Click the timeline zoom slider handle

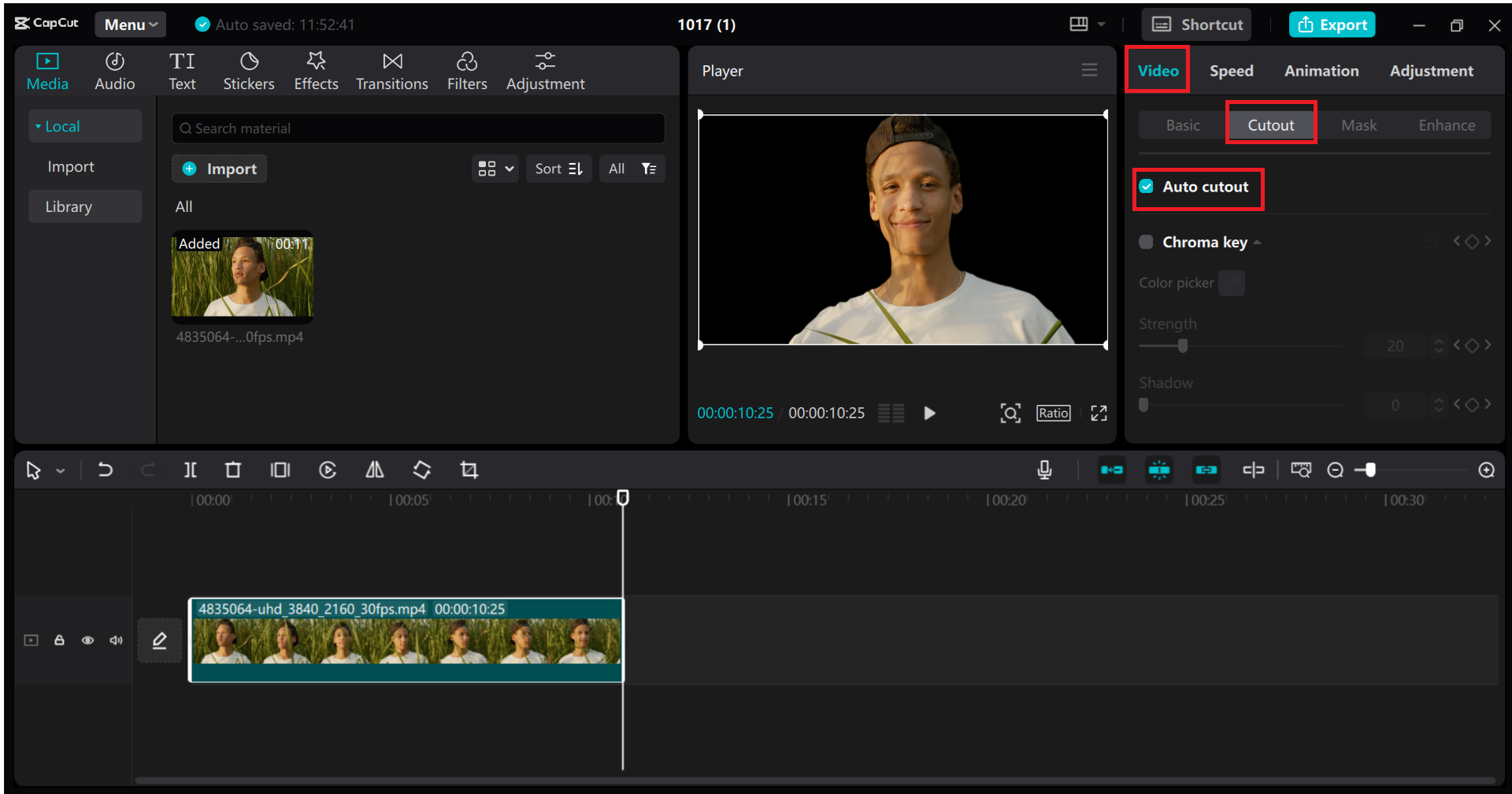coord(1370,470)
